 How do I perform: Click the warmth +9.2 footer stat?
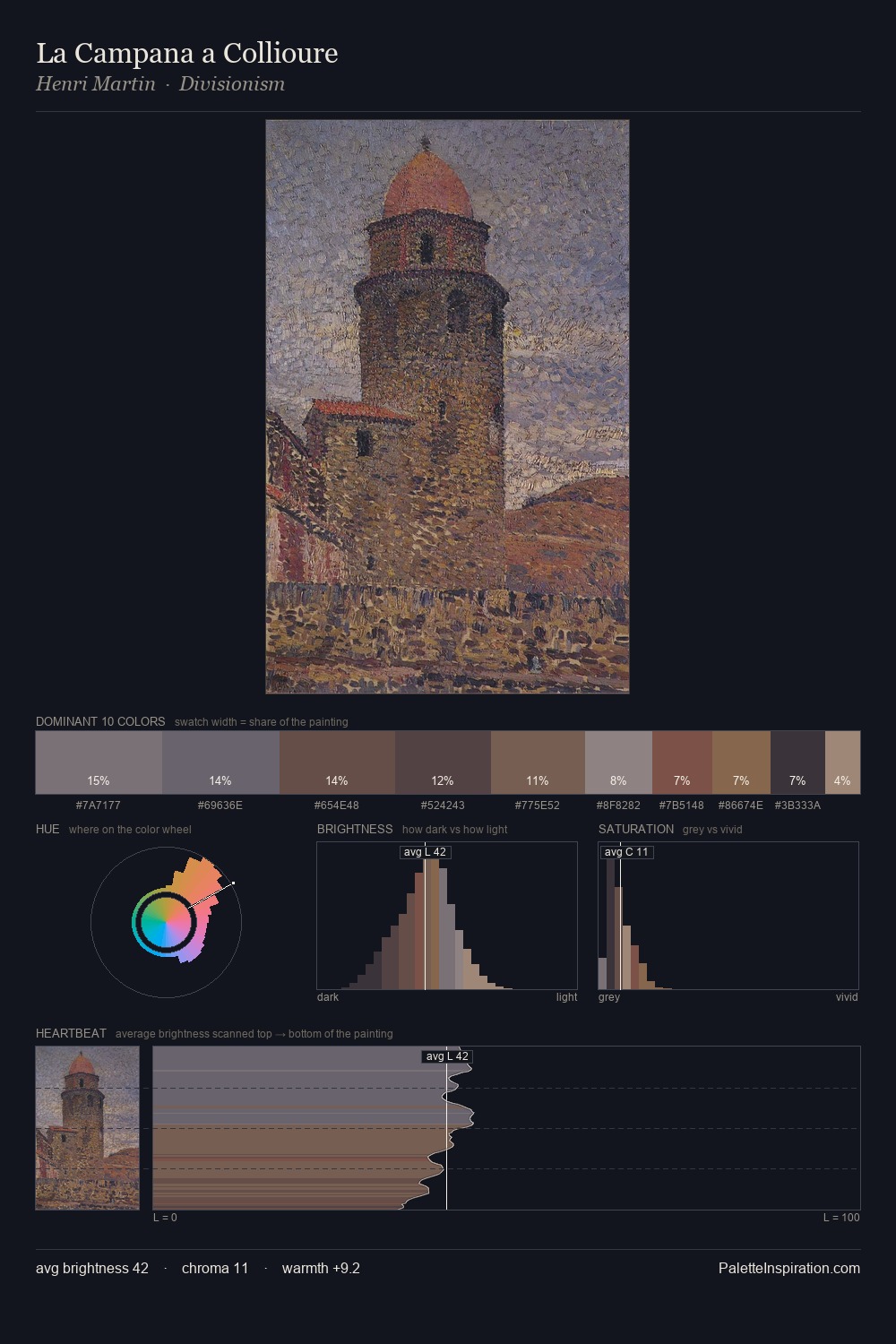point(321,1268)
